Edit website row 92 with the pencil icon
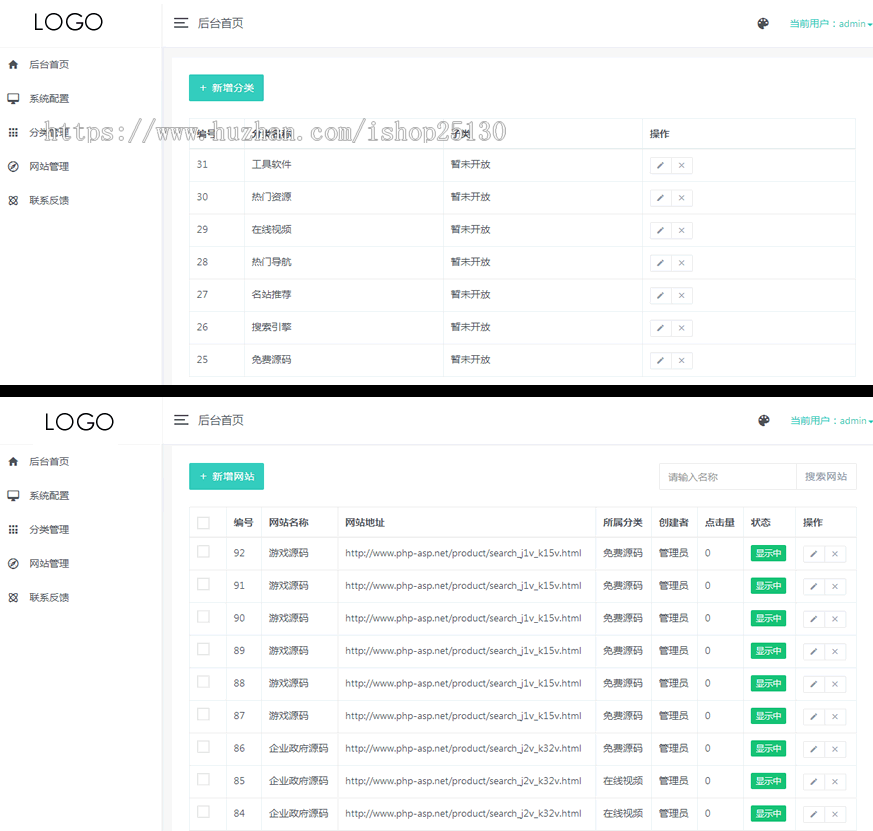This screenshot has height=831, width=873. click(815, 553)
